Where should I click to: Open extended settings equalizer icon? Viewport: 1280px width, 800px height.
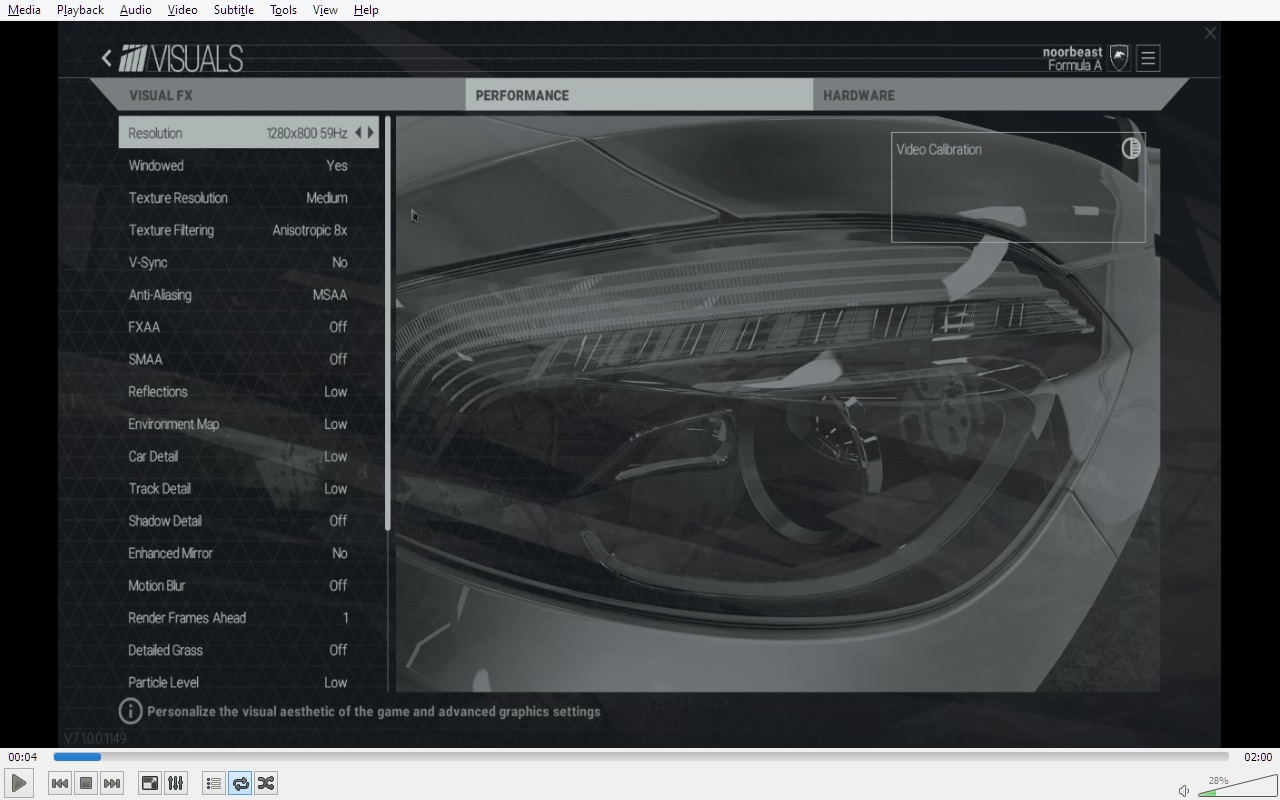(x=175, y=783)
